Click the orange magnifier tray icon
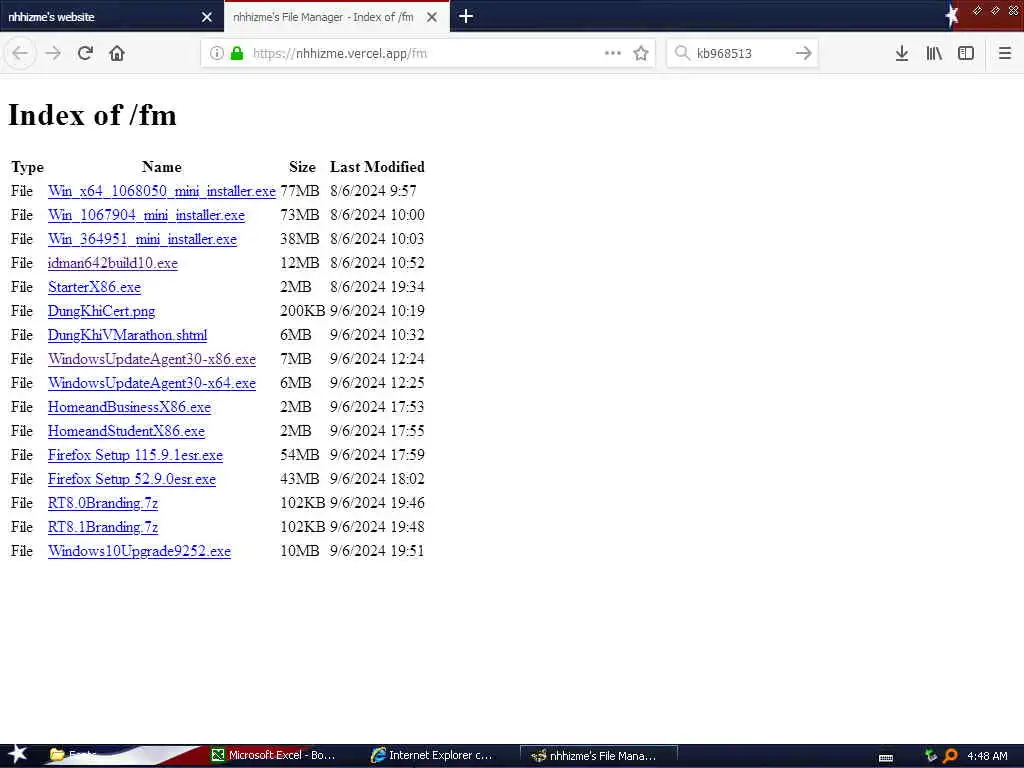 pyautogui.click(x=950, y=756)
